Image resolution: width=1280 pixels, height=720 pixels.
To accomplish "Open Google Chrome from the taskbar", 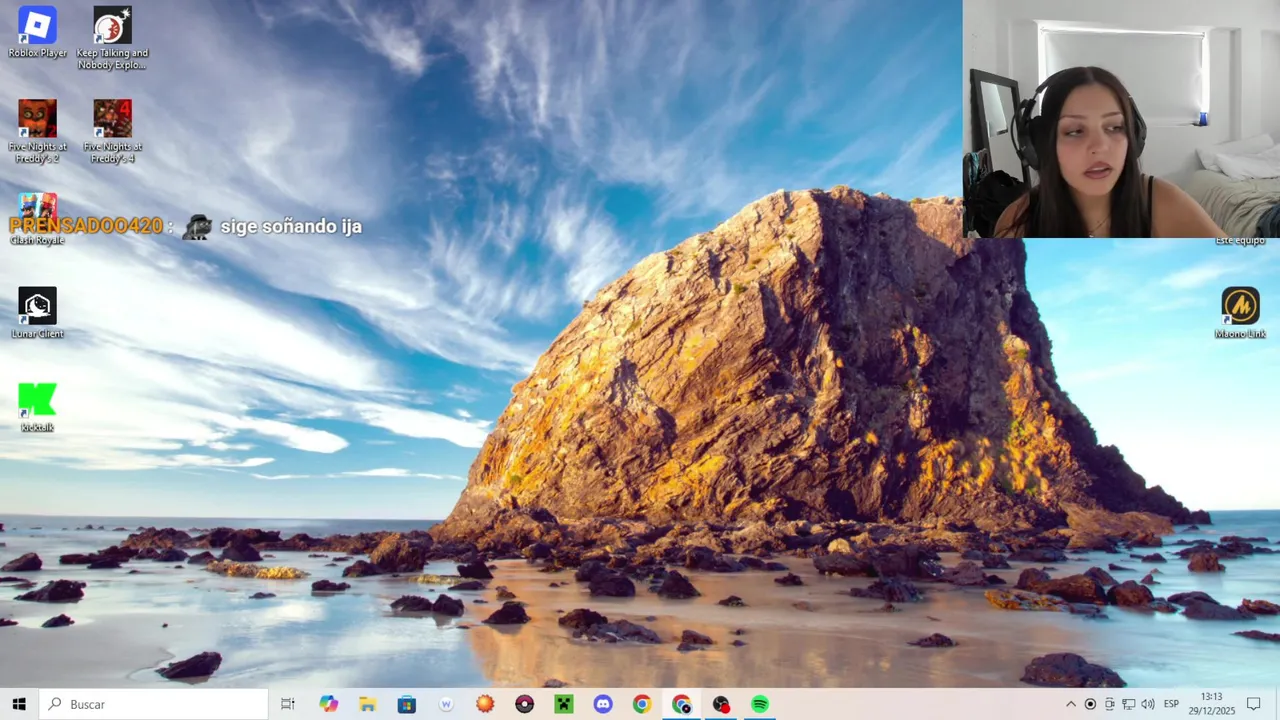I will (642, 704).
